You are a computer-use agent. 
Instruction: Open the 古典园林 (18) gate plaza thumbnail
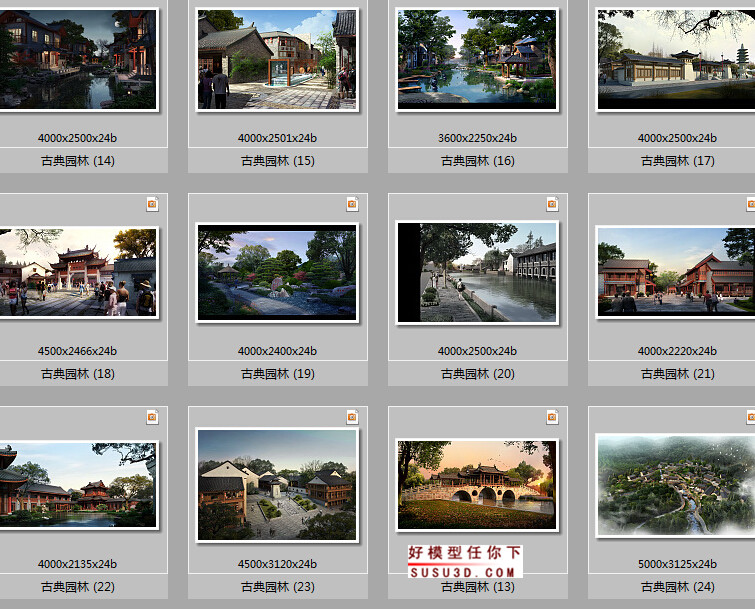(78, 272)
